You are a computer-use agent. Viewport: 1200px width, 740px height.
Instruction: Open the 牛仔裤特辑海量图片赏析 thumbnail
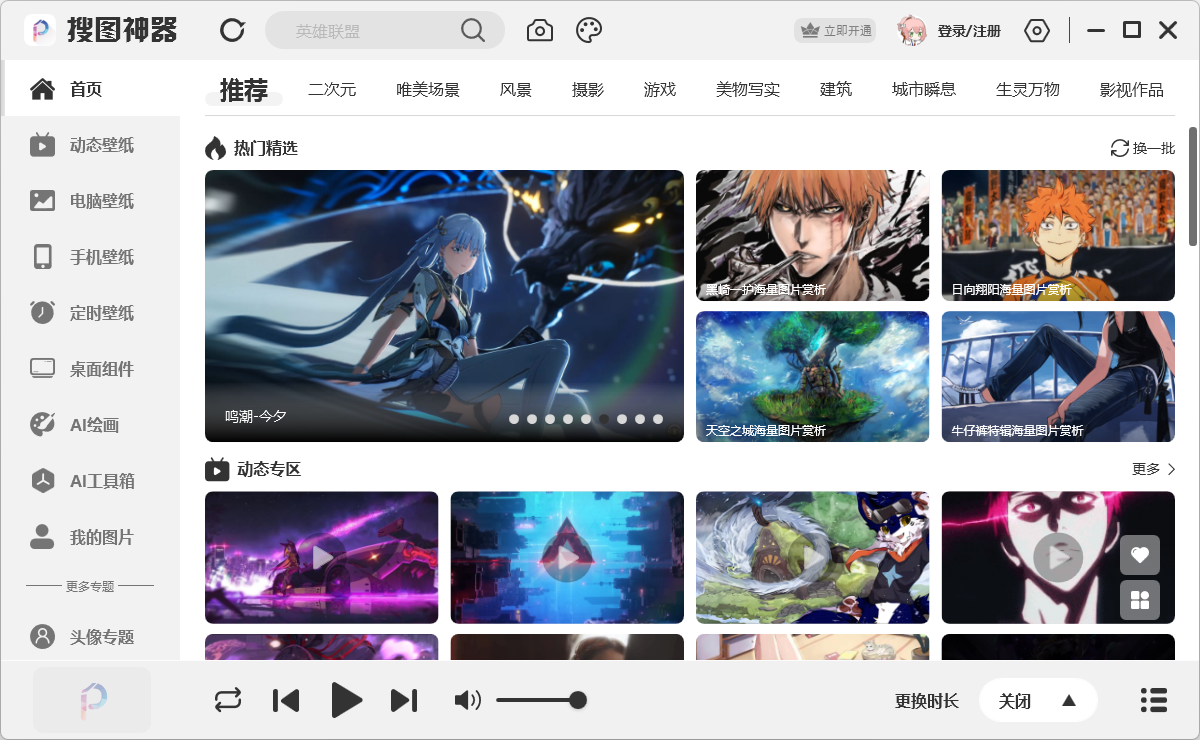[x=1058, y=376]
